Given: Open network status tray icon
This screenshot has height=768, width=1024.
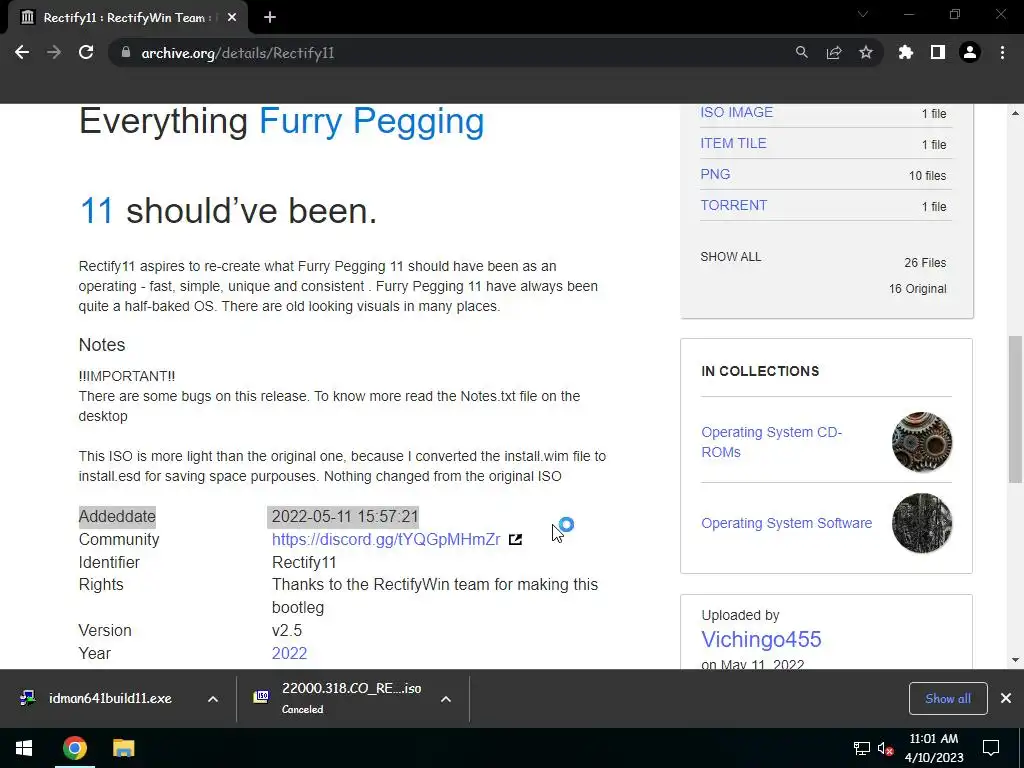Looking at the screenshot, I should 861,748.
